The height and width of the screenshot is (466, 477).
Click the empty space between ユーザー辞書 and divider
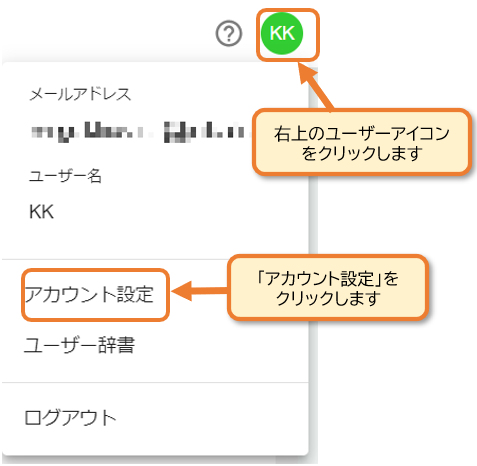[x=155, y=368]
